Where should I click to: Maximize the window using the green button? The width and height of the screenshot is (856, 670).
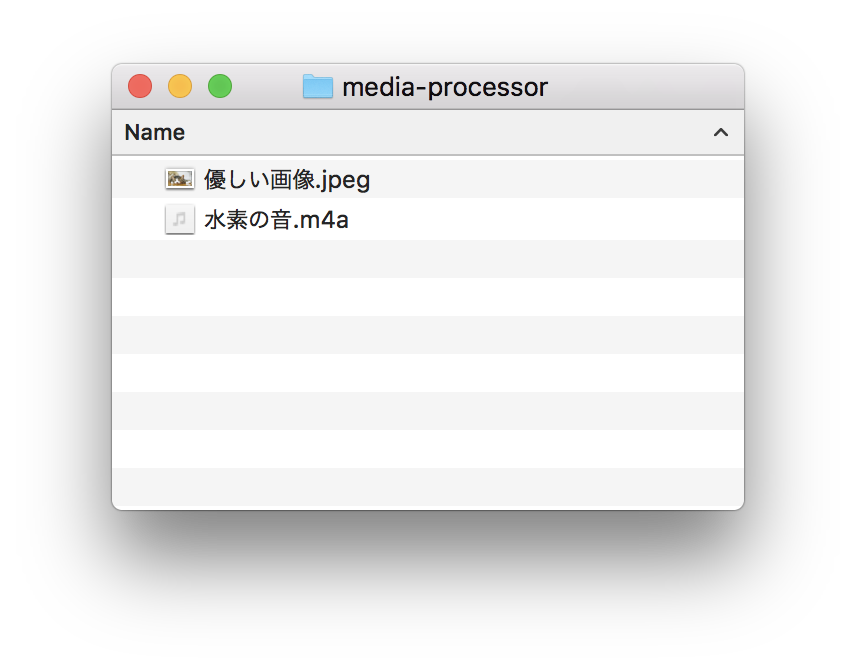220,86
